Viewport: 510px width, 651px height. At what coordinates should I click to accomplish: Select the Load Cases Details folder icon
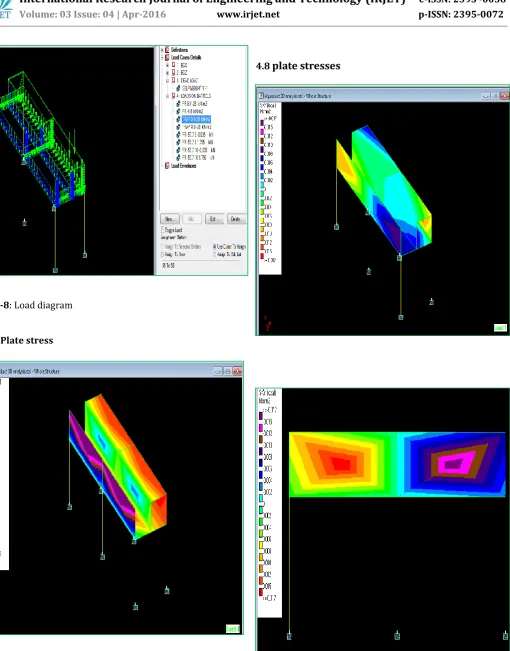tap(167, 58)
